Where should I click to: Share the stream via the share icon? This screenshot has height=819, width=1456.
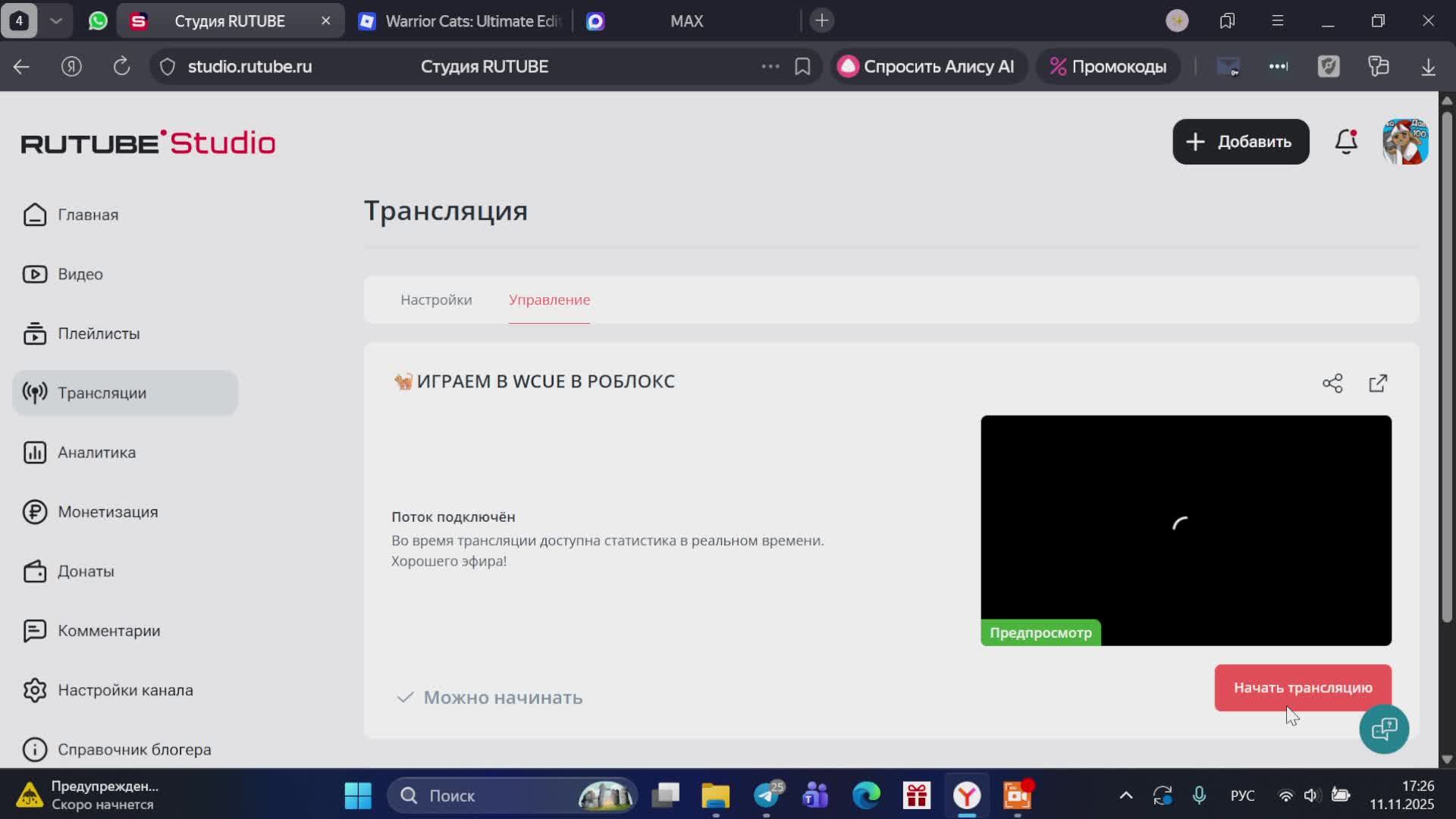[x=1332, y=383]
